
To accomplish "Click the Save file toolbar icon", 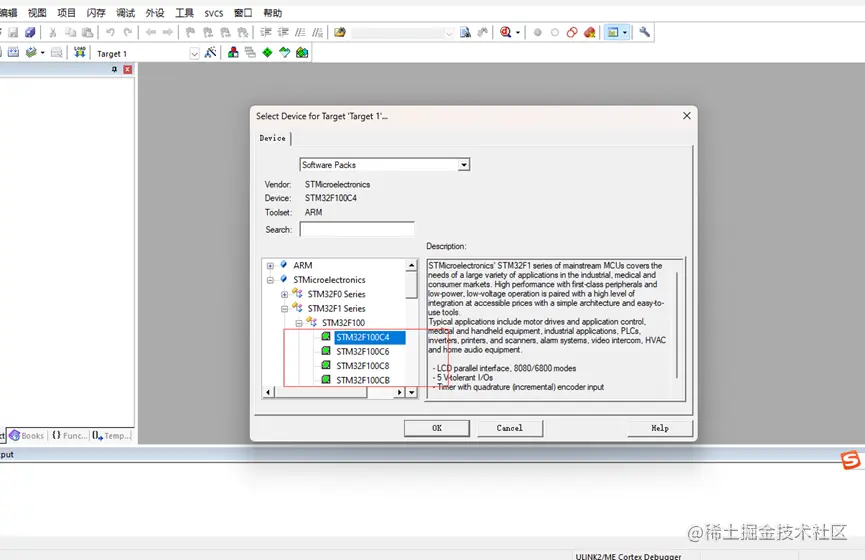I will click(13, 33).
